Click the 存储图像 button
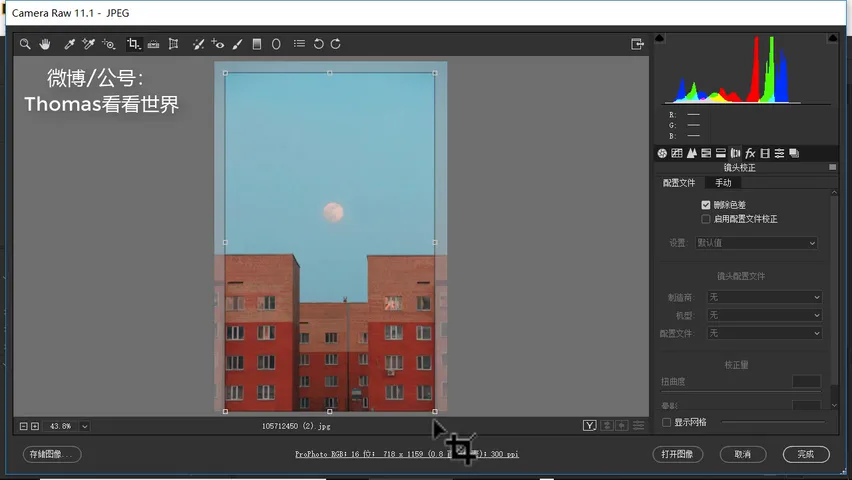Viewport: 852px width, 480px height. coord(52,454)
